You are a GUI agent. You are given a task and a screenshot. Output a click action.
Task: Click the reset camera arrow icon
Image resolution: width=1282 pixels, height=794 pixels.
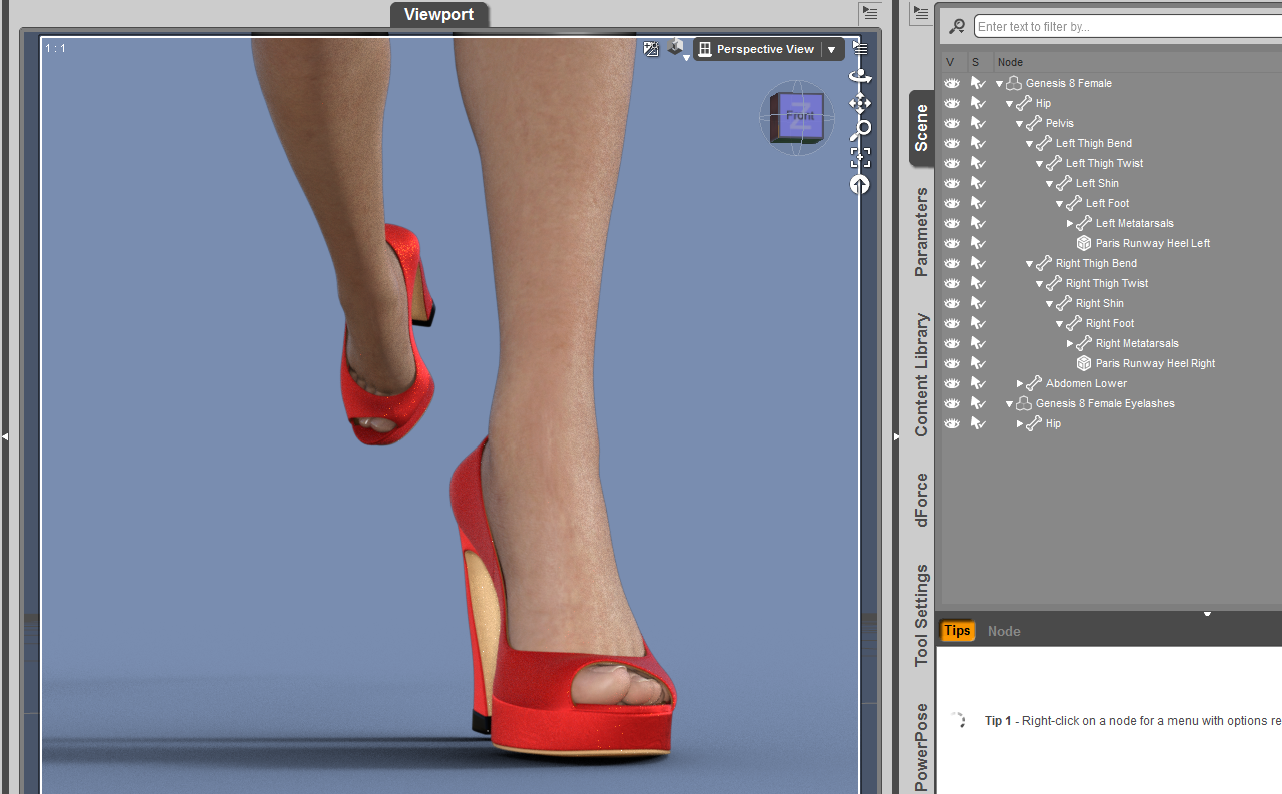pos(860,184)
